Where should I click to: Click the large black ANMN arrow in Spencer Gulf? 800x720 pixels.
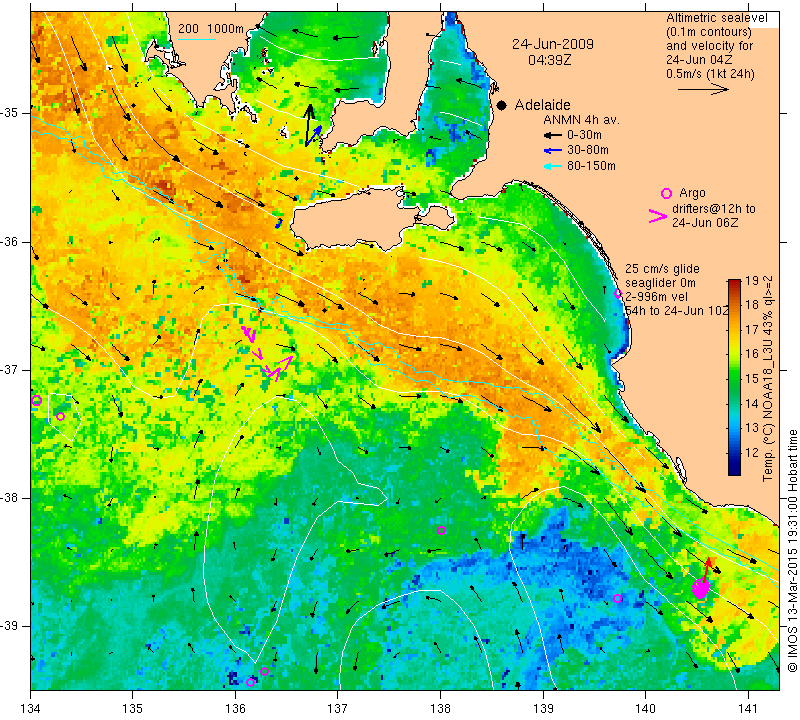[308, 125]
